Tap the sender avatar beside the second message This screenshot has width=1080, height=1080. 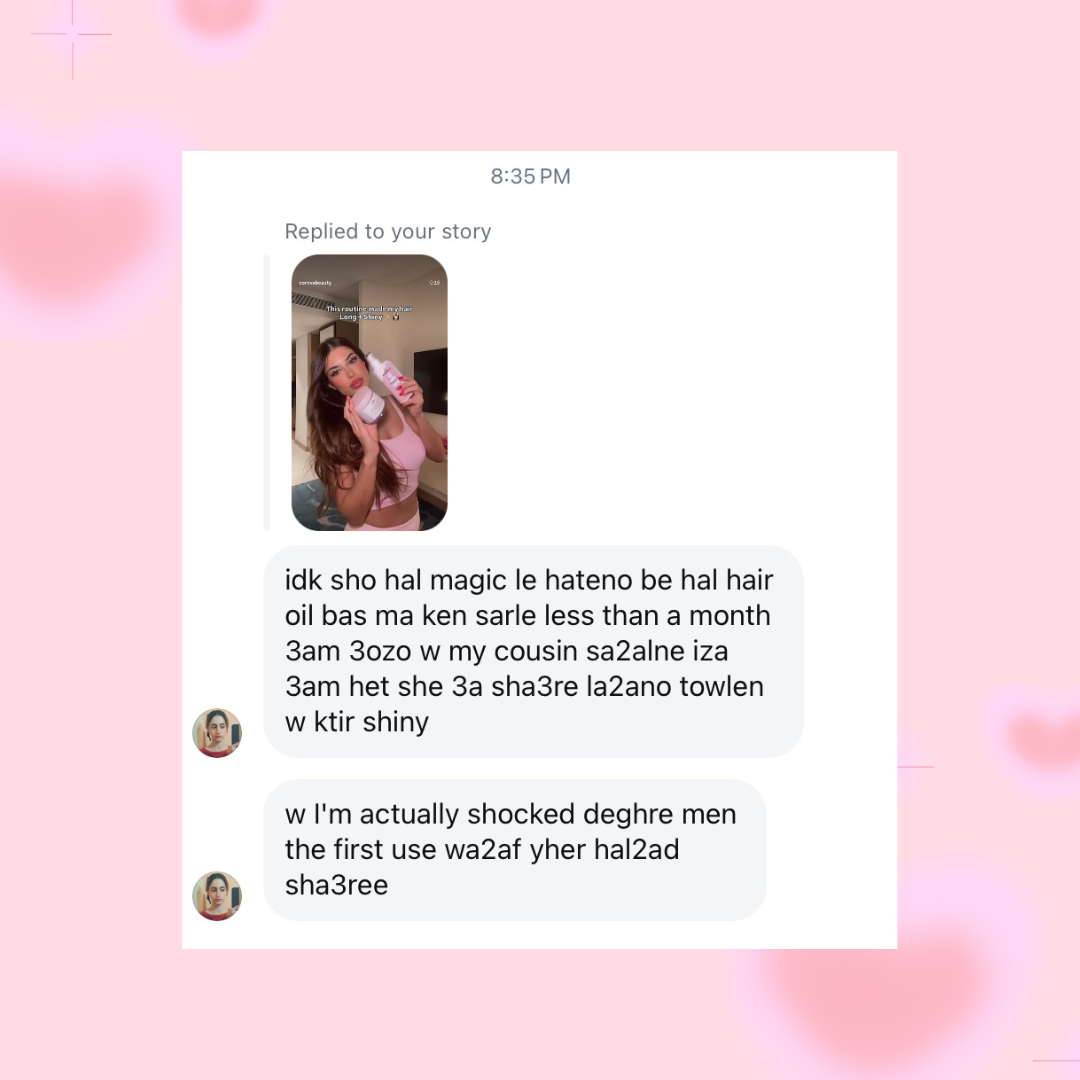tap(217, 895)
